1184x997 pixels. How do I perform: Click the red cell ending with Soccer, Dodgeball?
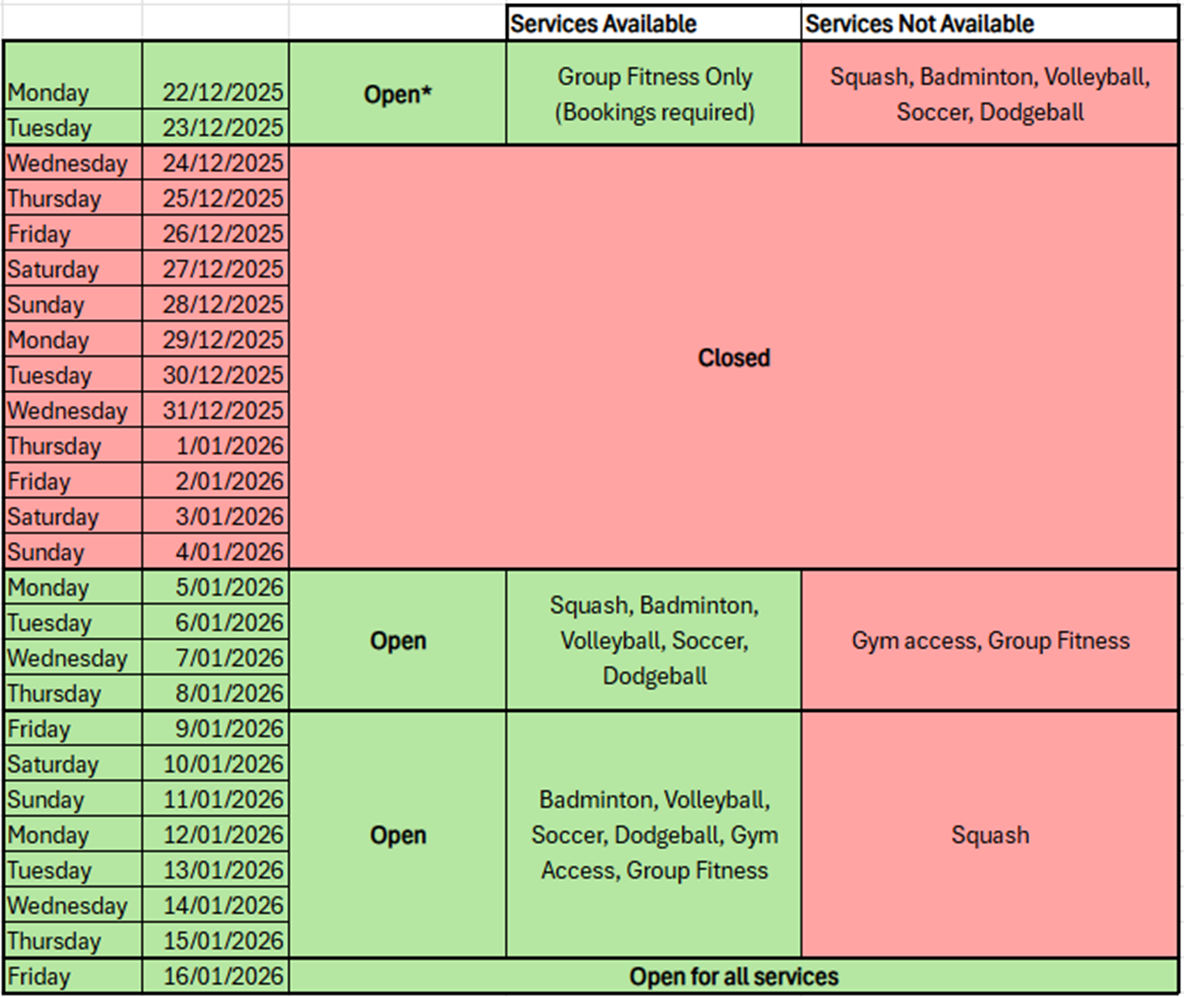989,94
